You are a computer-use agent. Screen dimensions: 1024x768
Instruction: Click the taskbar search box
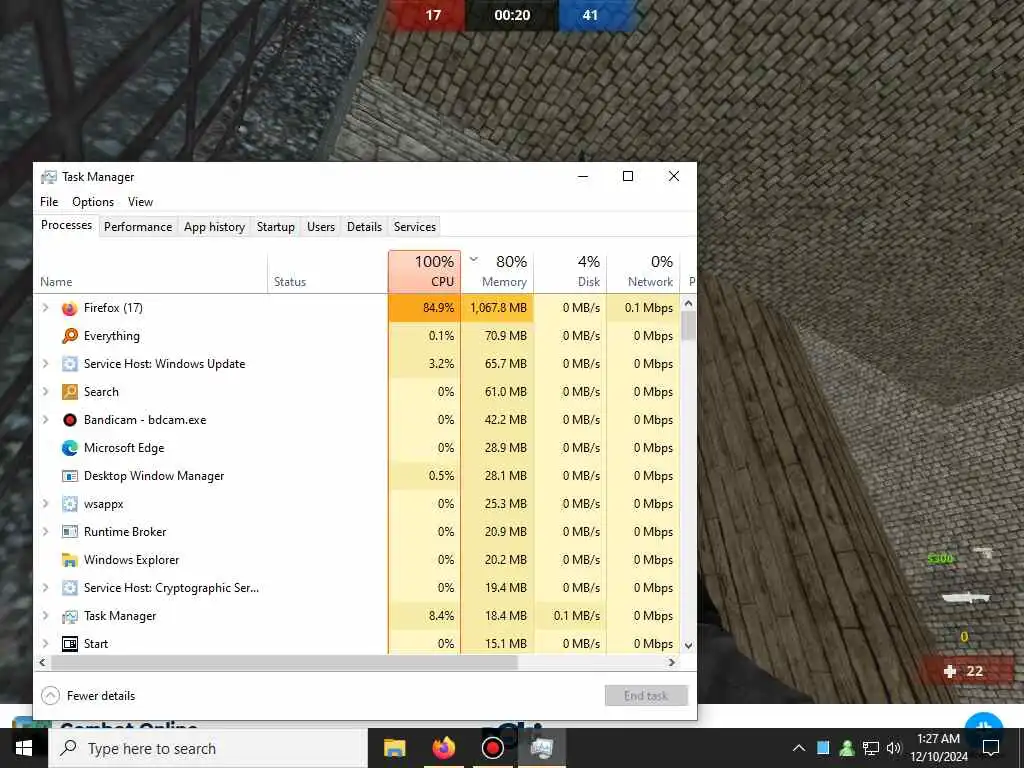coord(208,748)
